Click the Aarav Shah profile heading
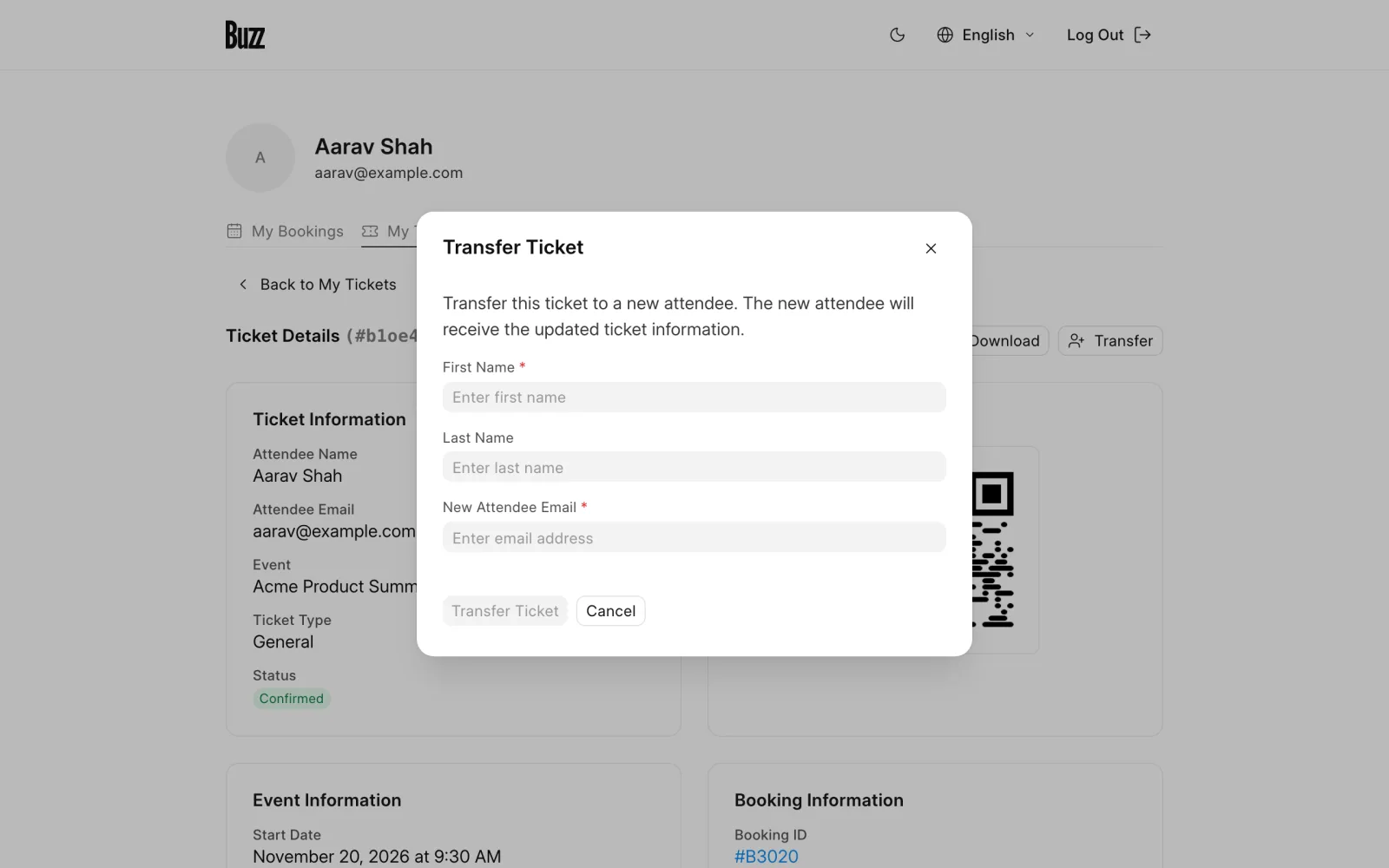 (373, 147)
